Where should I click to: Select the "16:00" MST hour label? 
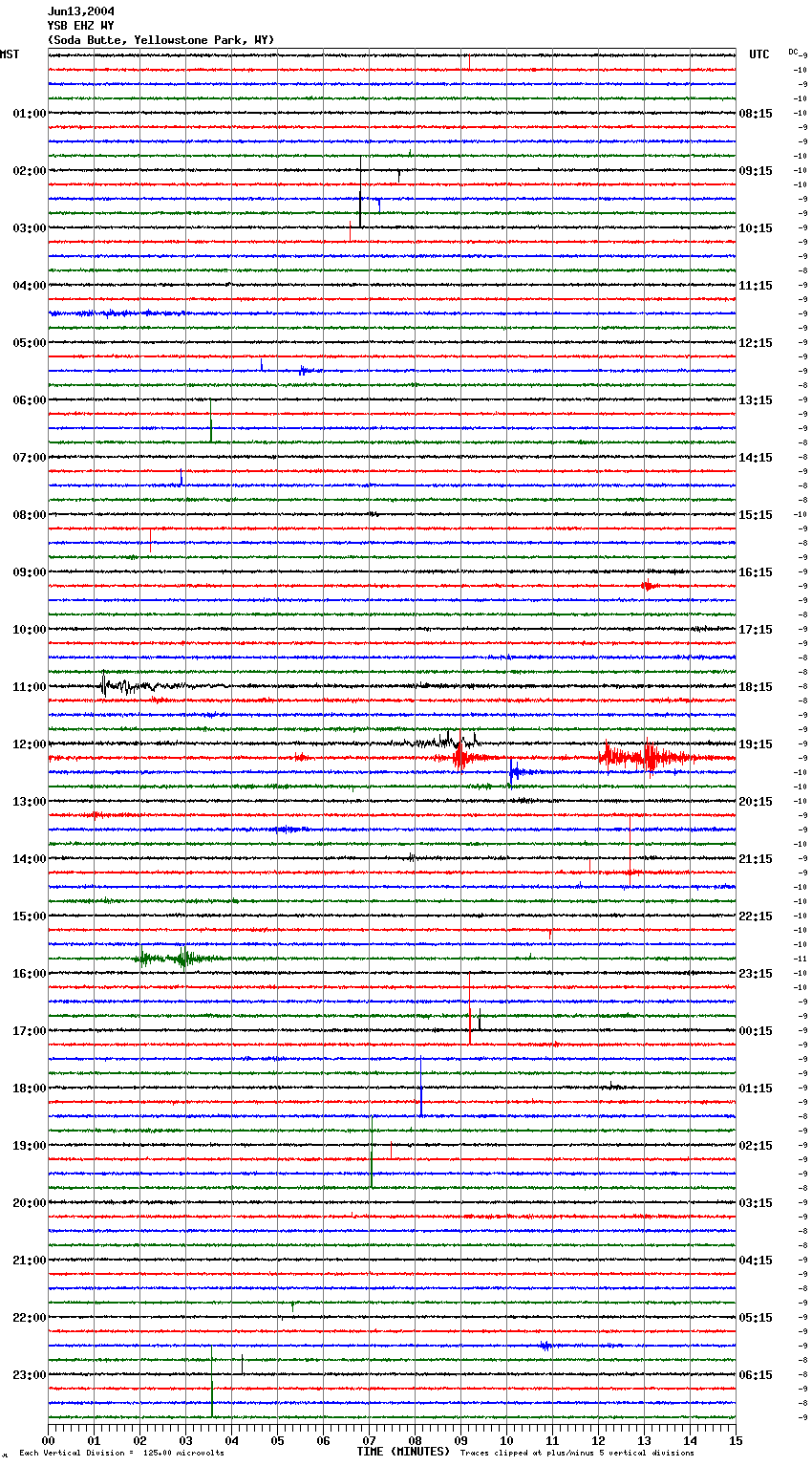click(30, 974)
